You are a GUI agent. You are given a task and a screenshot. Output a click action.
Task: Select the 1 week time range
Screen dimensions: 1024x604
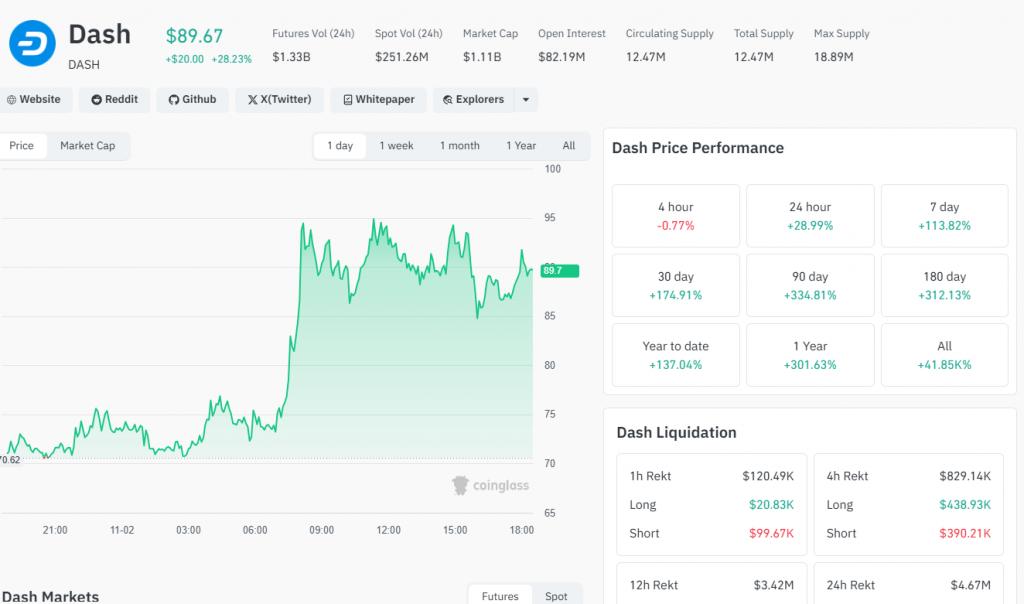tap(396, 146)
